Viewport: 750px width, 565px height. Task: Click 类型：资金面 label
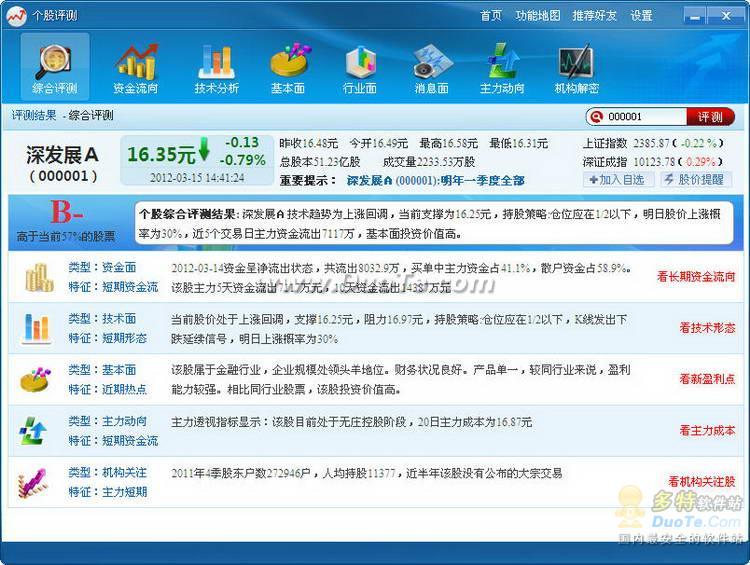point(102,267)
